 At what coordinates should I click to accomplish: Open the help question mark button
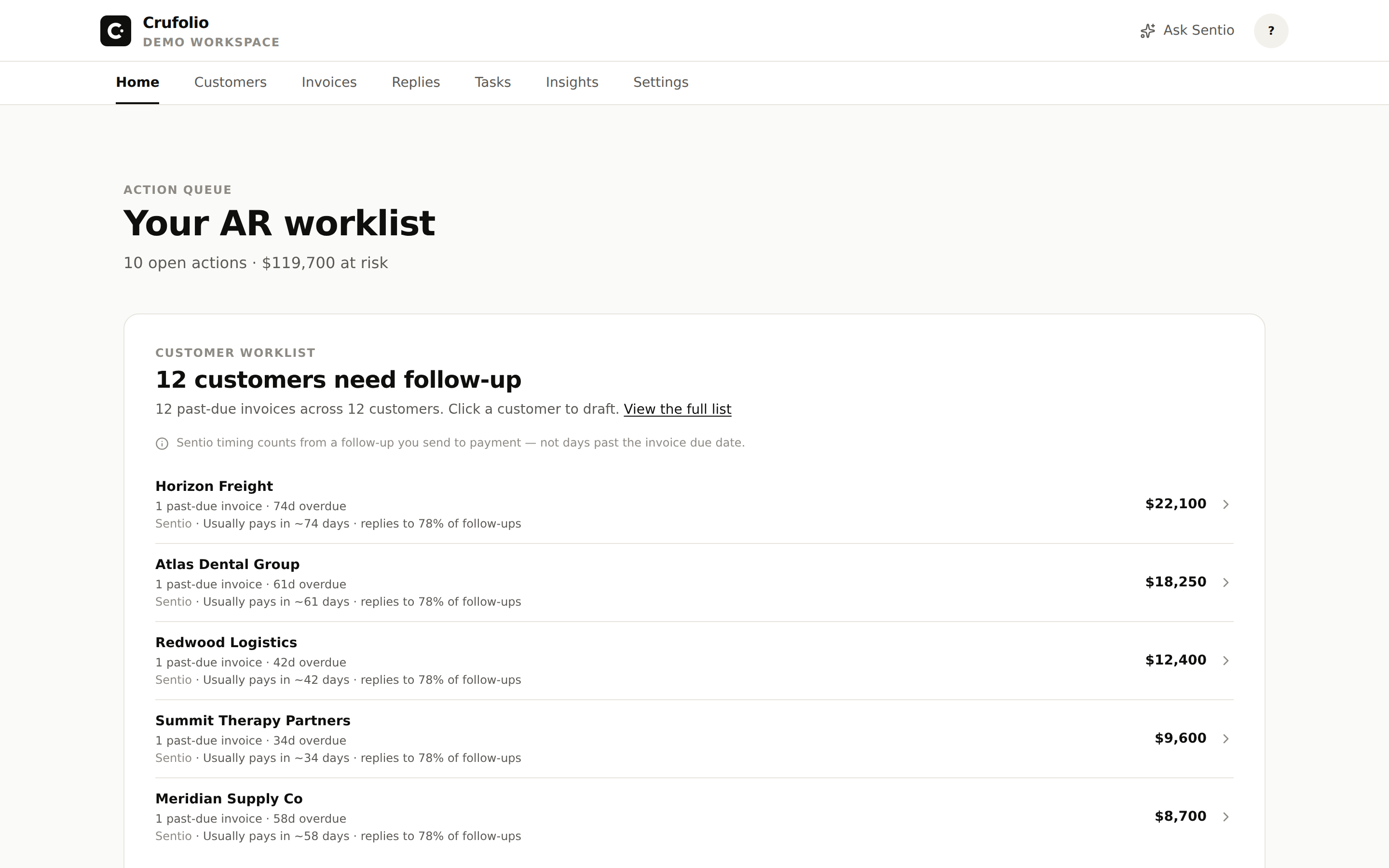(1271, 30)
